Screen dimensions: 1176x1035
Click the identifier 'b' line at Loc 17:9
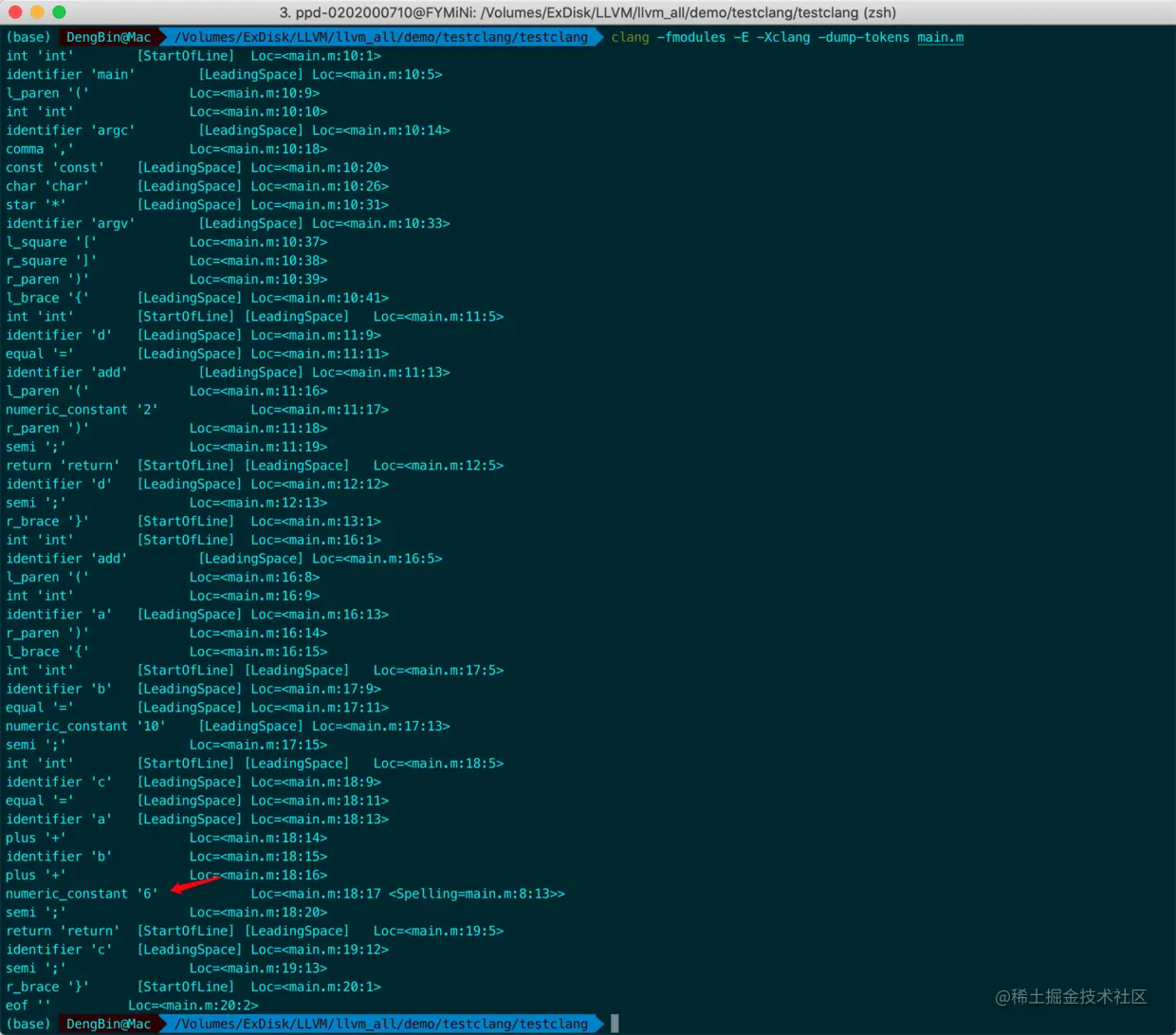[193, 689]
